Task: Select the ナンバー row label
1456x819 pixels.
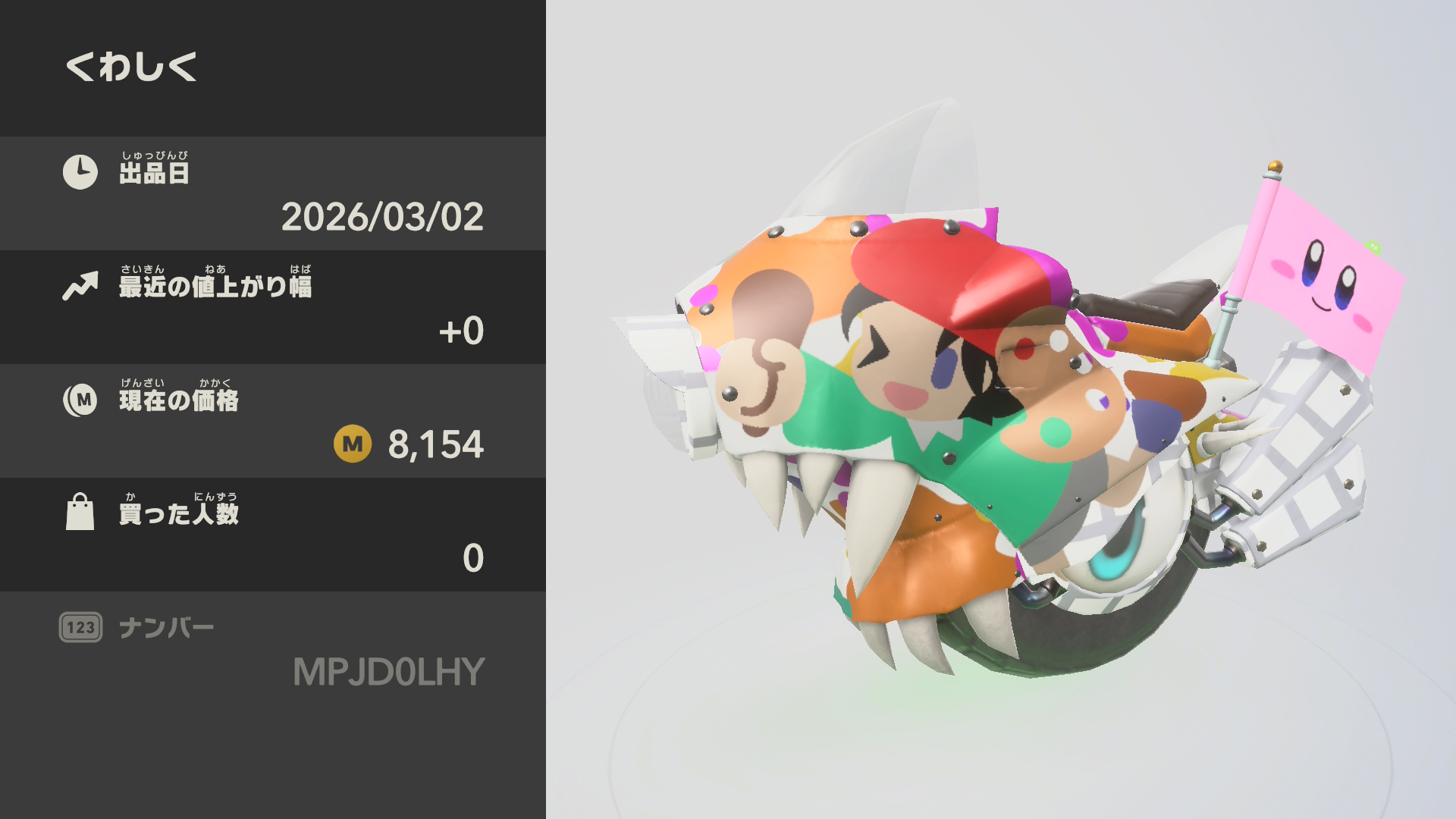Action: tap(167, 628)
